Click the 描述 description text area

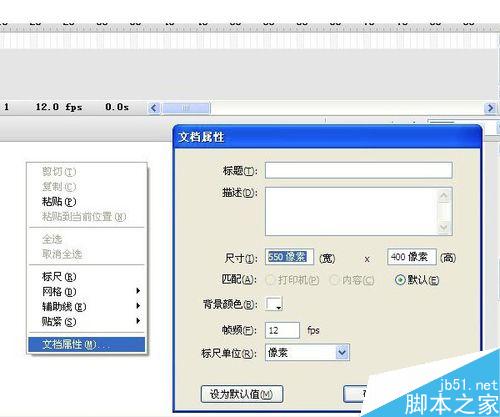pyautogui.click(x=352, y=211)
